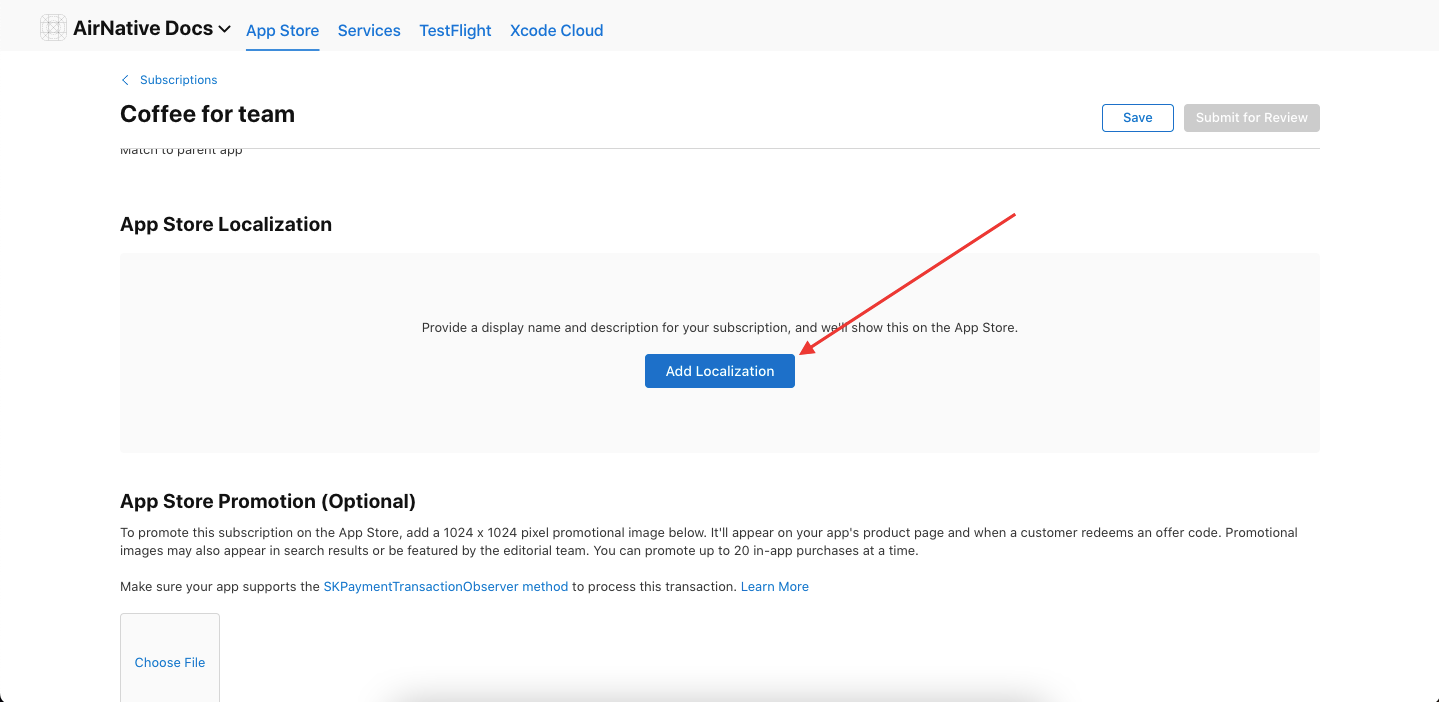
Task: Click the Save button
Action: (x=1137, y=118)
